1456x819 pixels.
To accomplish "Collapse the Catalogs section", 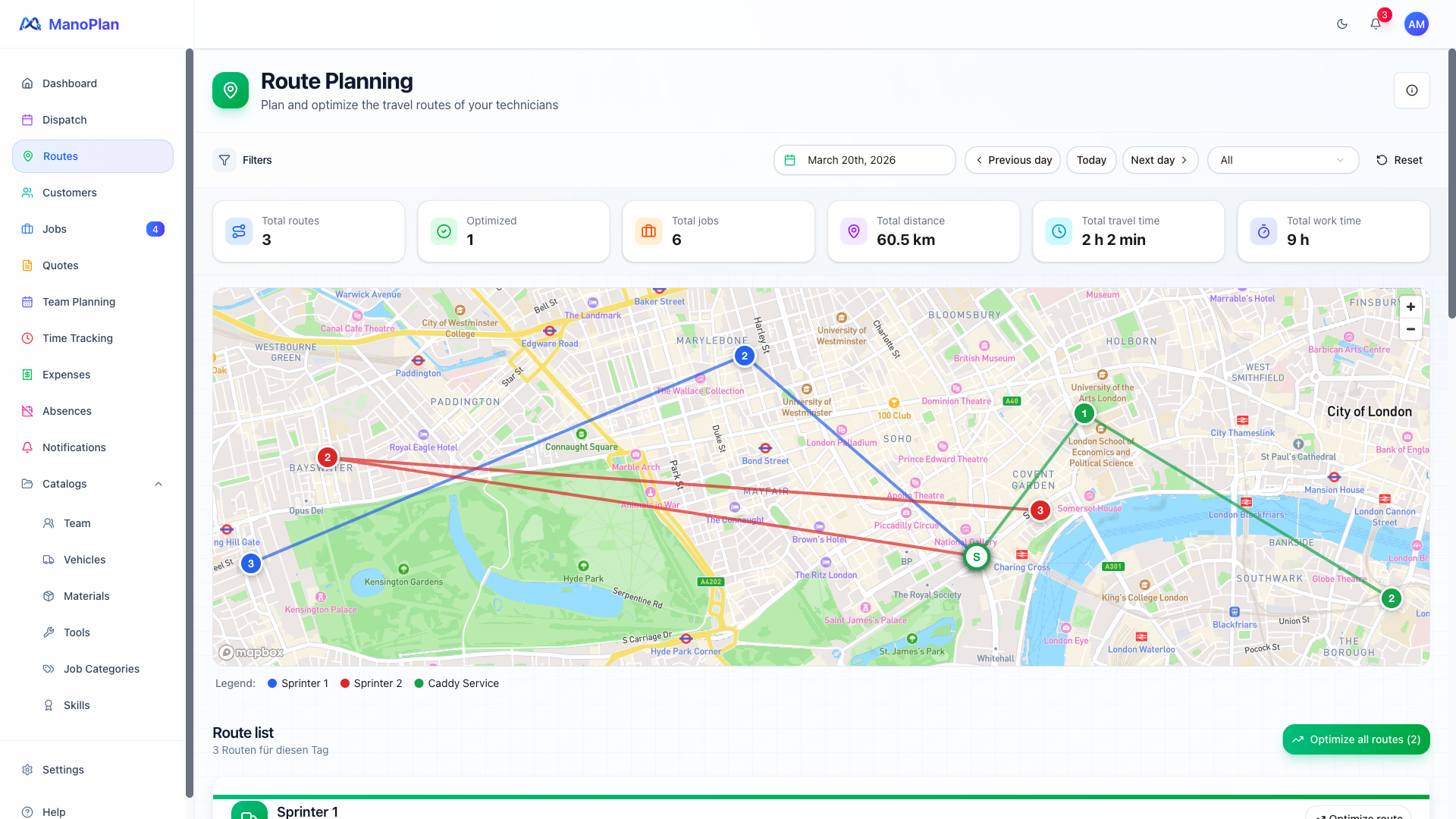I will point(158,484).
